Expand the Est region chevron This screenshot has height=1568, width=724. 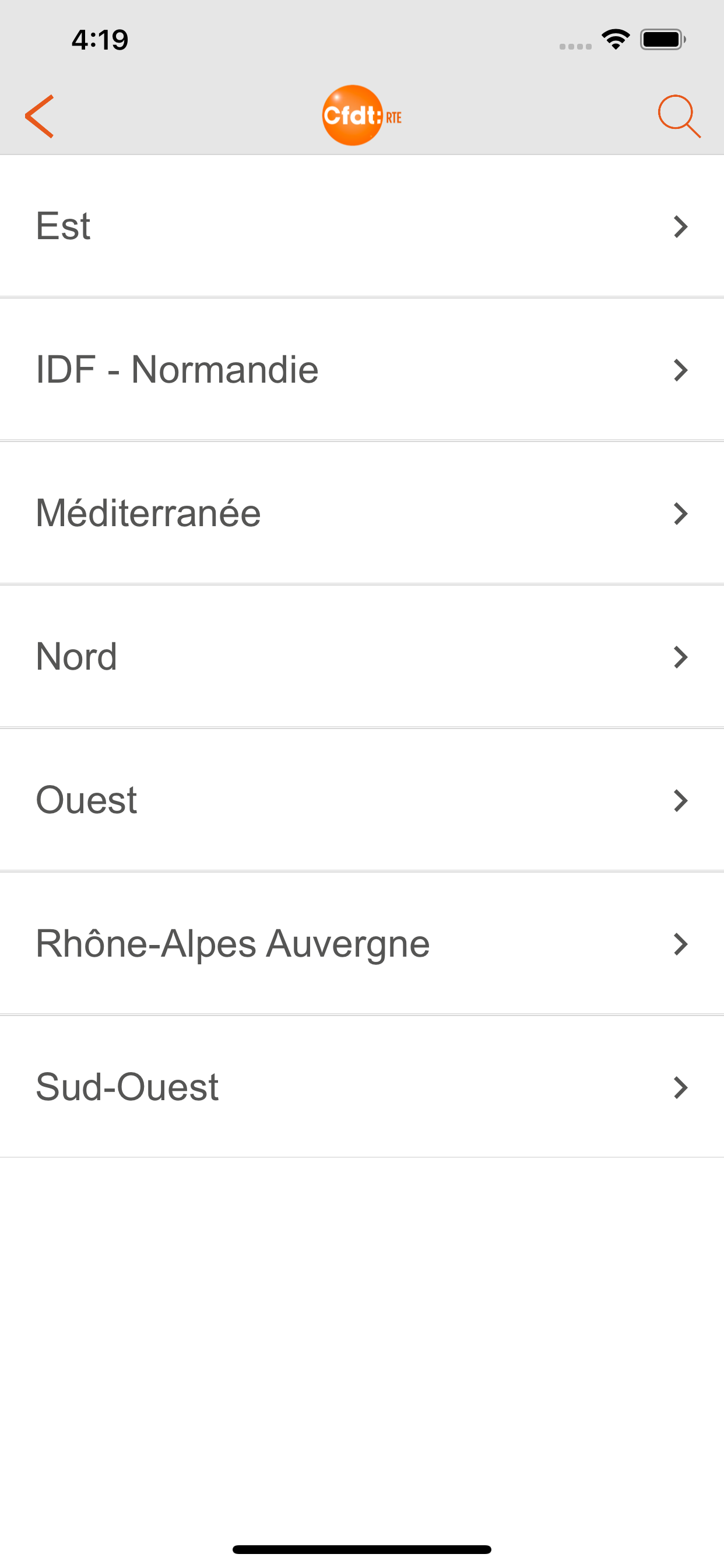[x=680, y=226]
